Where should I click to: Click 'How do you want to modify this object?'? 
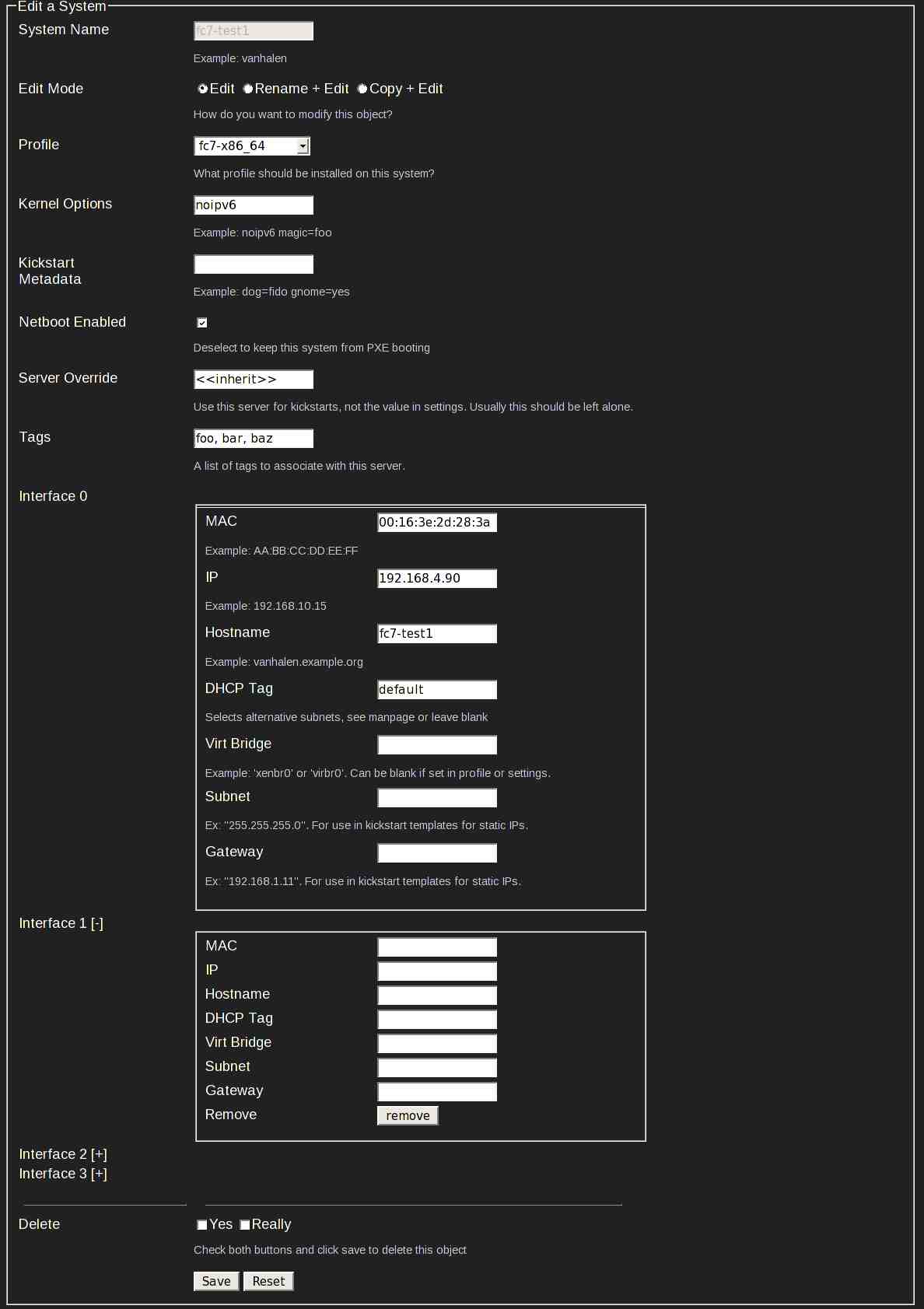[293, 114]
